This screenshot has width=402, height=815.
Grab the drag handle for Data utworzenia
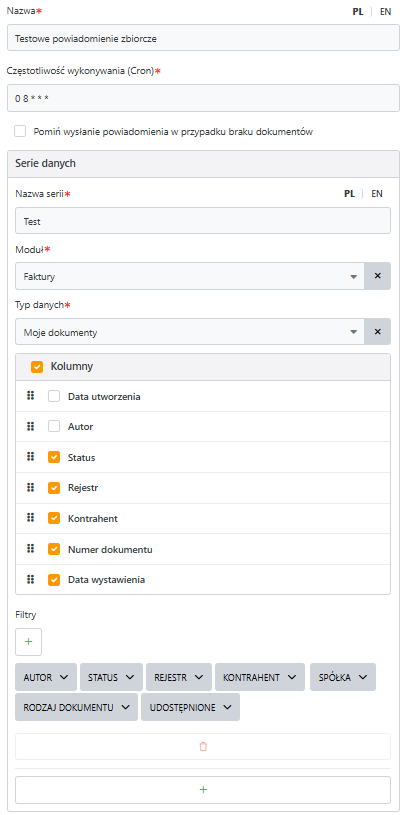pyautogui.click(x=30, y=396)
